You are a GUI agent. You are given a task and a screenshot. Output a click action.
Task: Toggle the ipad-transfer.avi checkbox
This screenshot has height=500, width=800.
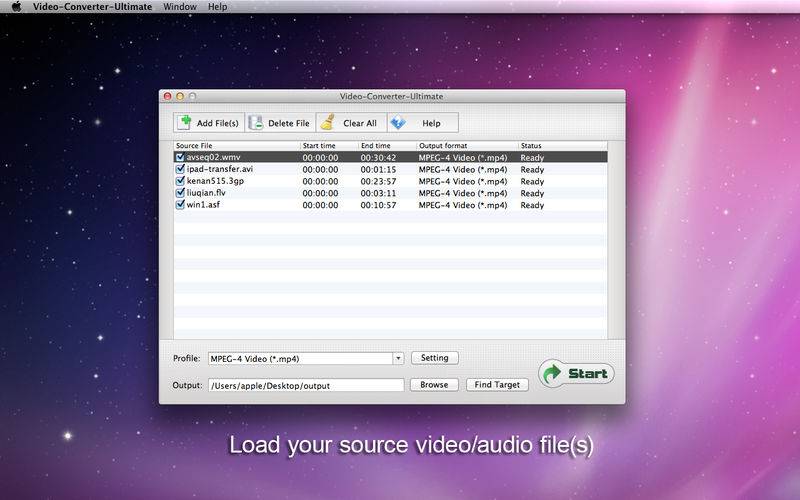tap(180, 169)
